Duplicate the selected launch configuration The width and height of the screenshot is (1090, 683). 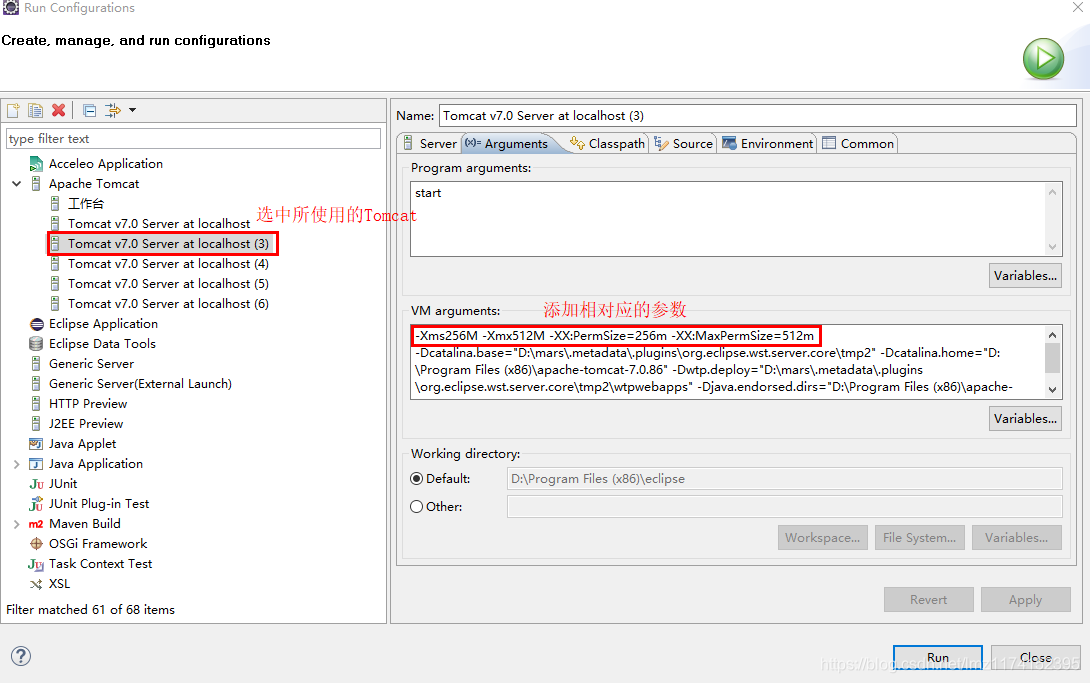pos(35,110)
